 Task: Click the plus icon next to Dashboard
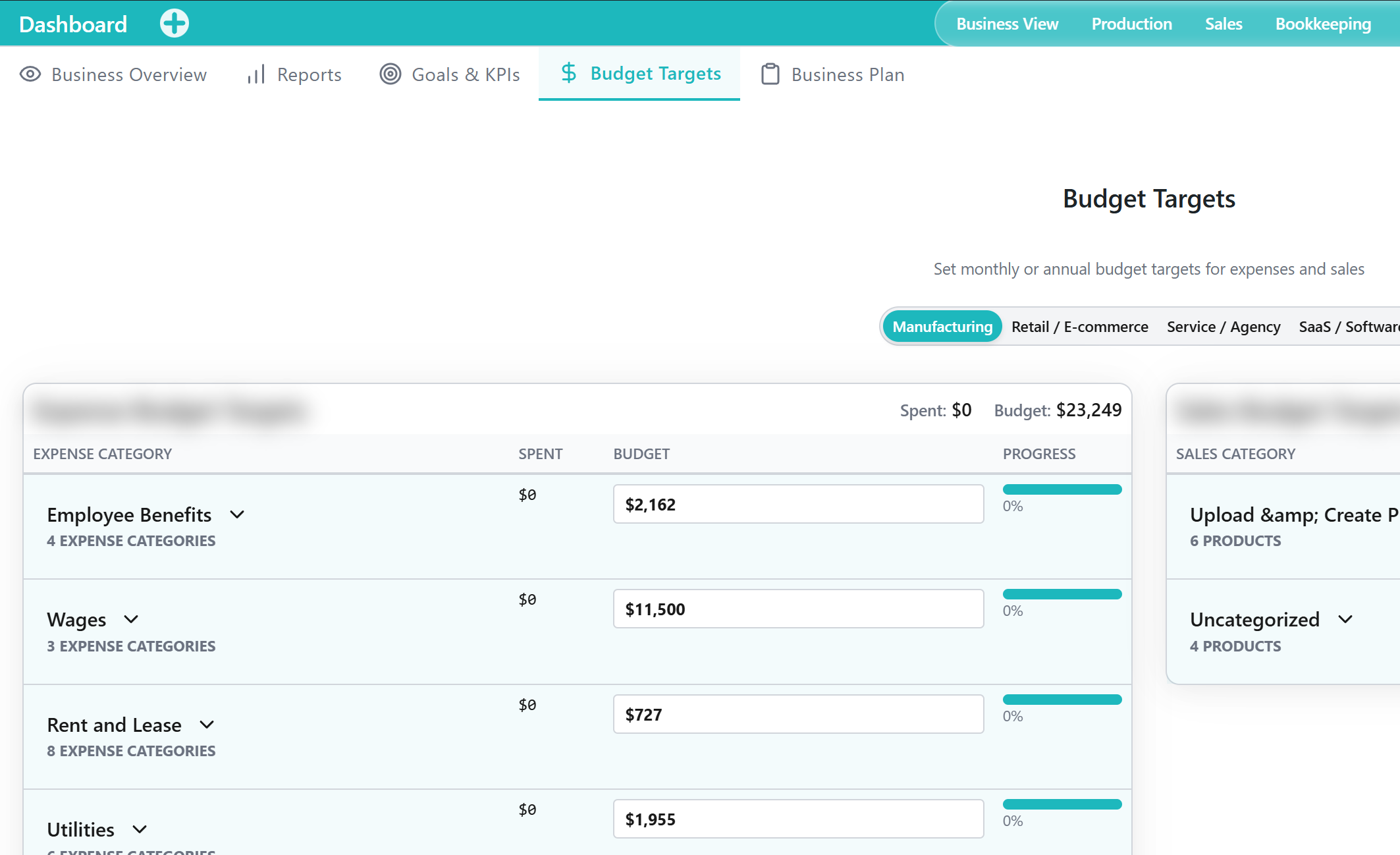(175, 24)
